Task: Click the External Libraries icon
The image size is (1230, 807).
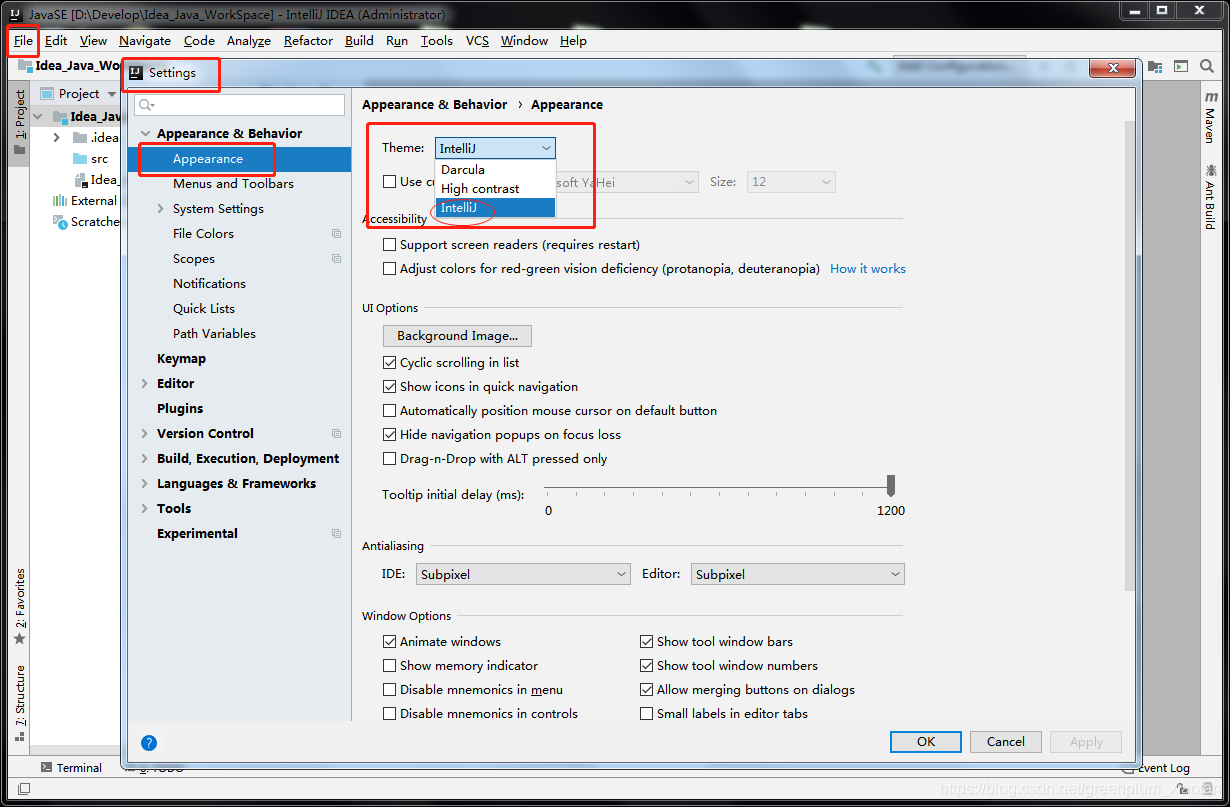Action: click(60, 201)
